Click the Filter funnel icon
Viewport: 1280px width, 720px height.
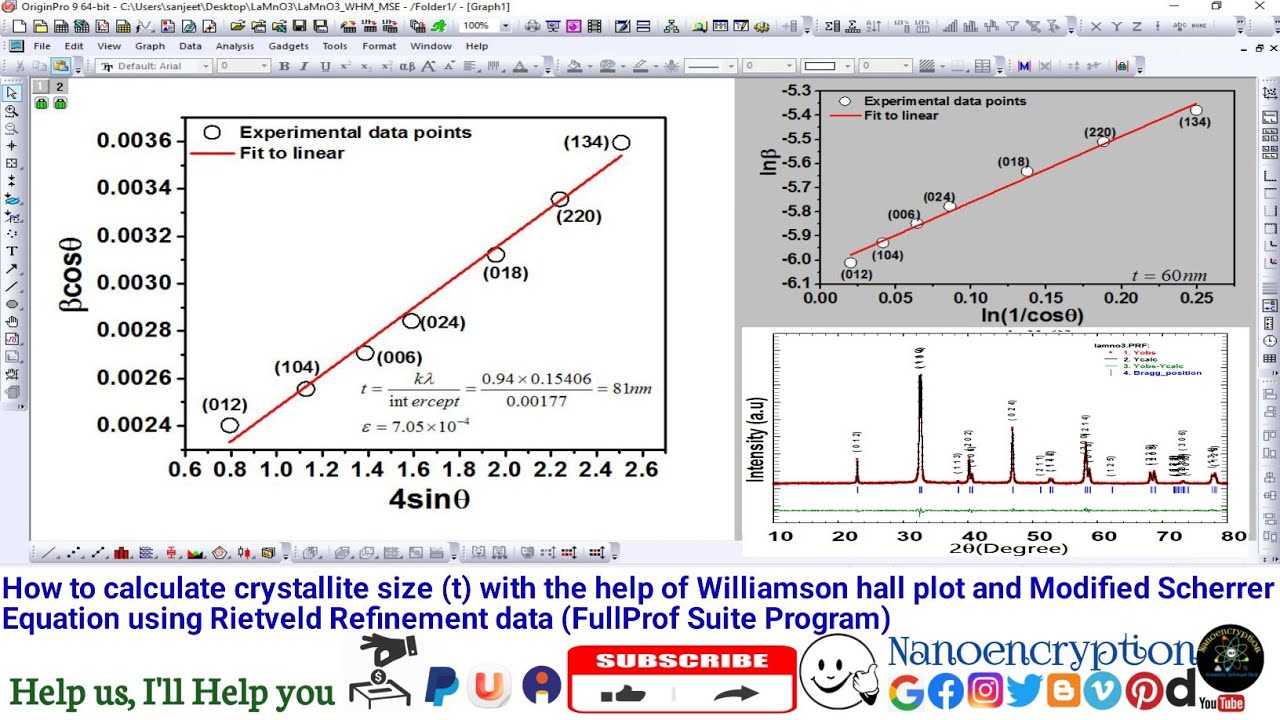click(1012, 26)
